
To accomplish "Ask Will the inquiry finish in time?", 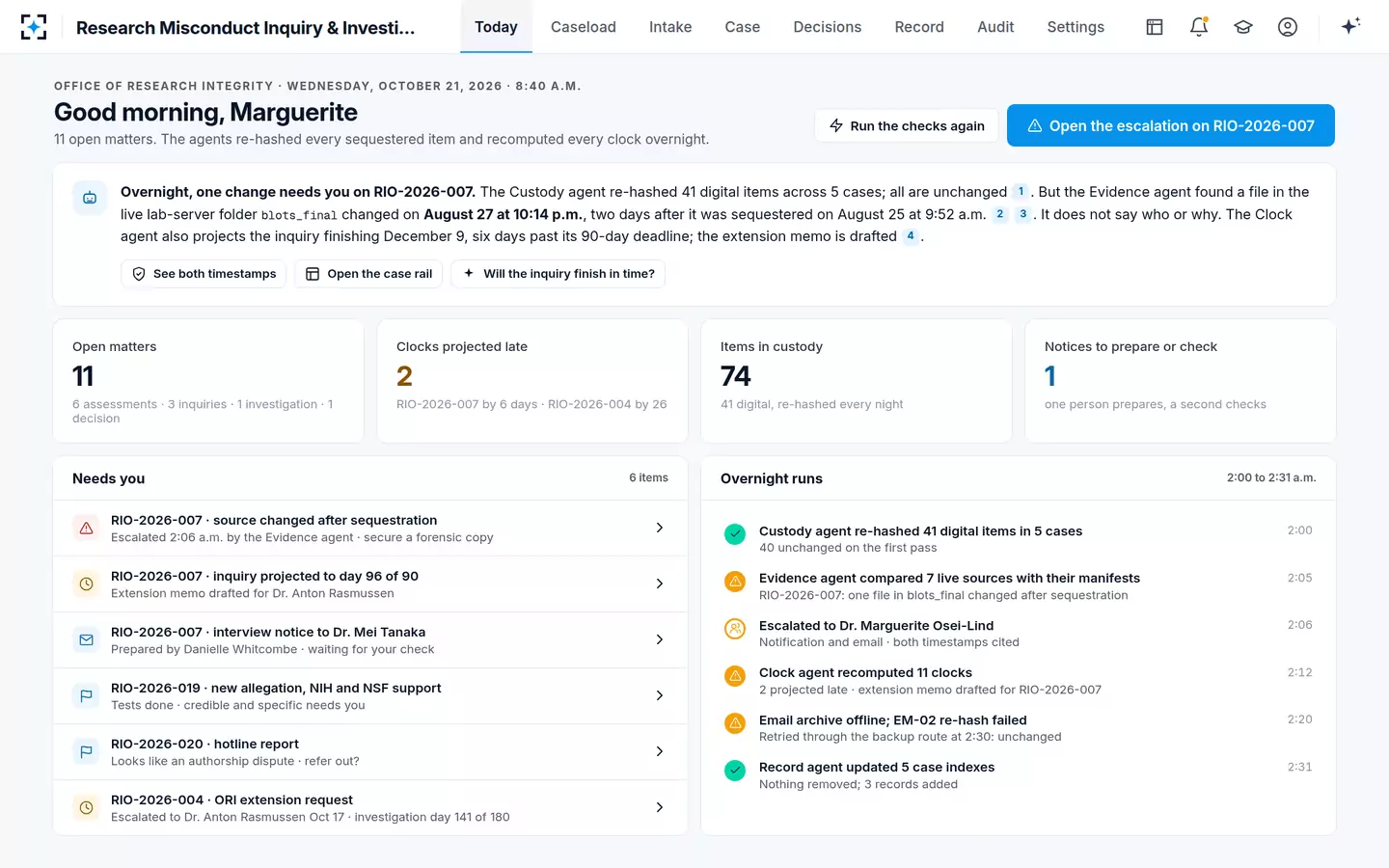I will pos(558,274).
